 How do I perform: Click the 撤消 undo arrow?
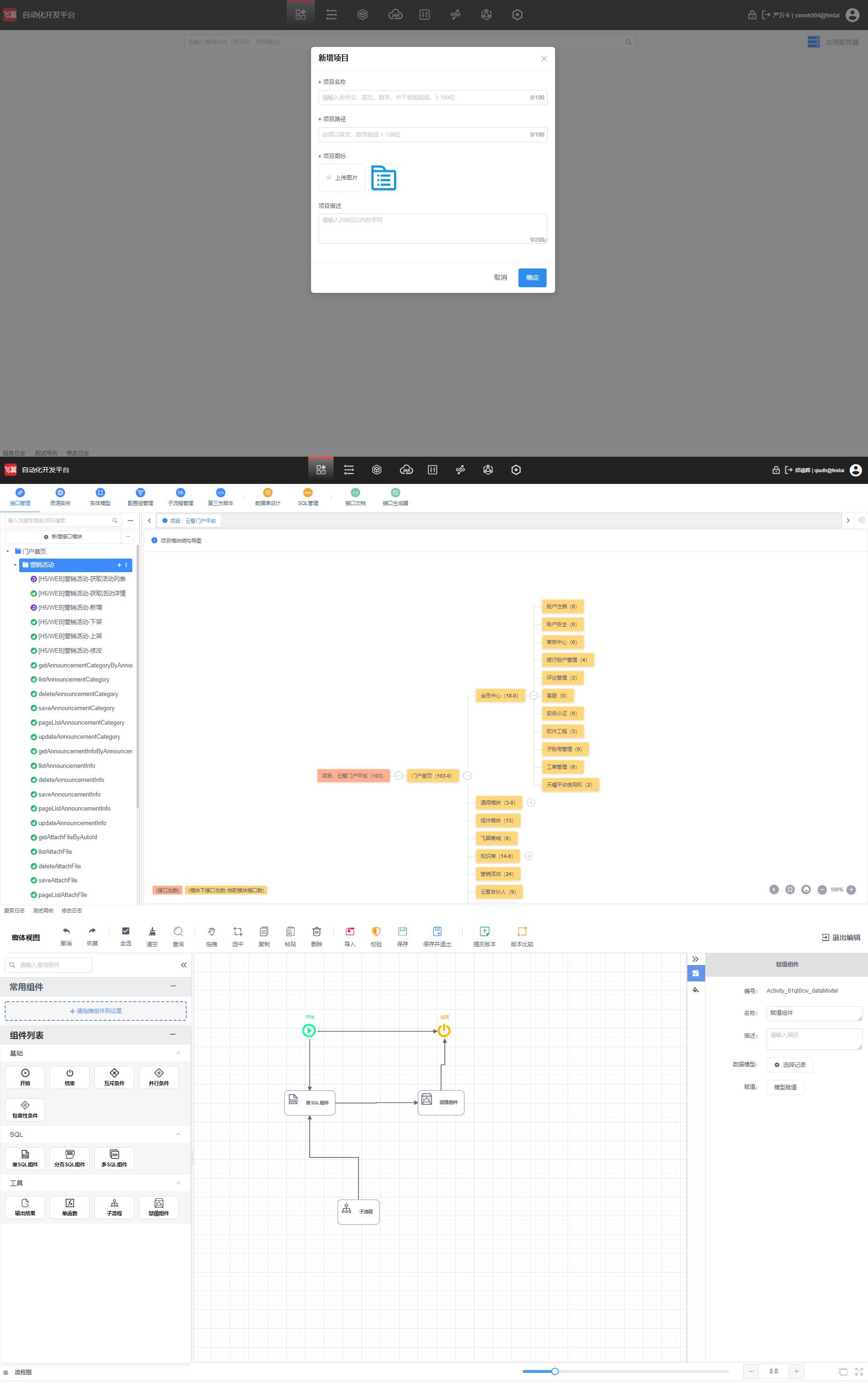pyautogui.click(x=66, y=931)
